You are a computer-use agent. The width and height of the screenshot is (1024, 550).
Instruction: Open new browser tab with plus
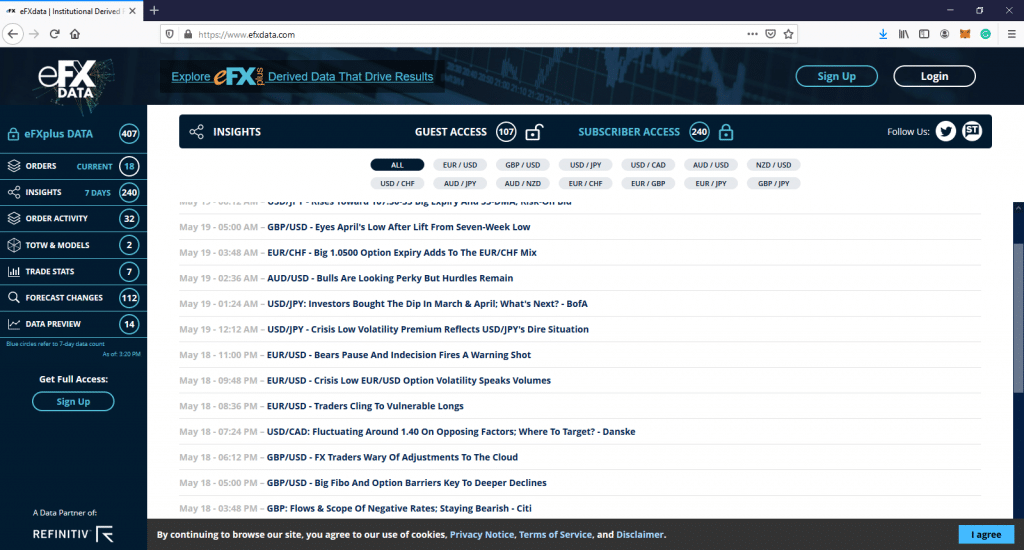(x=154, y=10)
